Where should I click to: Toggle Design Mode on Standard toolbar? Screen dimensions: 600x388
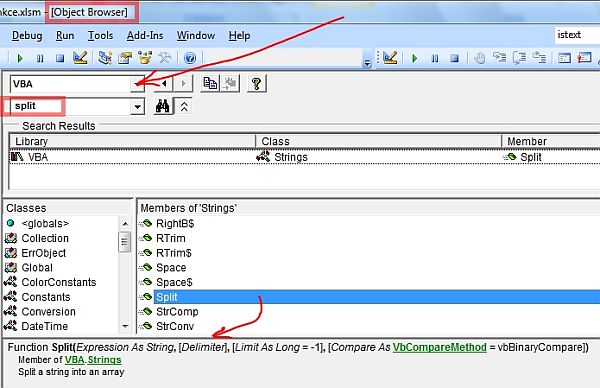pyautogui.click(x=80, y=58)
